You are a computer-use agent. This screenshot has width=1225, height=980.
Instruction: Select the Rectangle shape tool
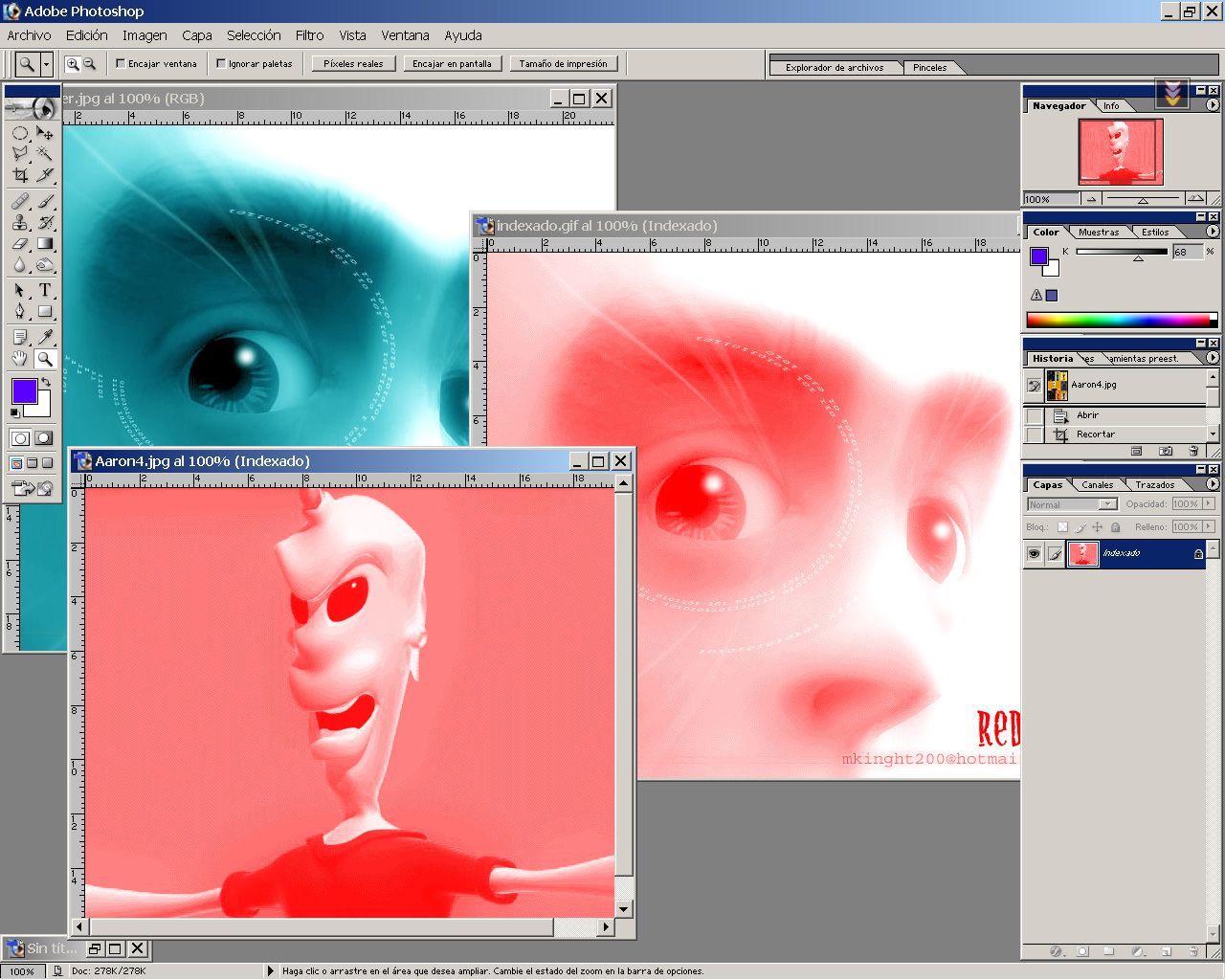(45, 311)
